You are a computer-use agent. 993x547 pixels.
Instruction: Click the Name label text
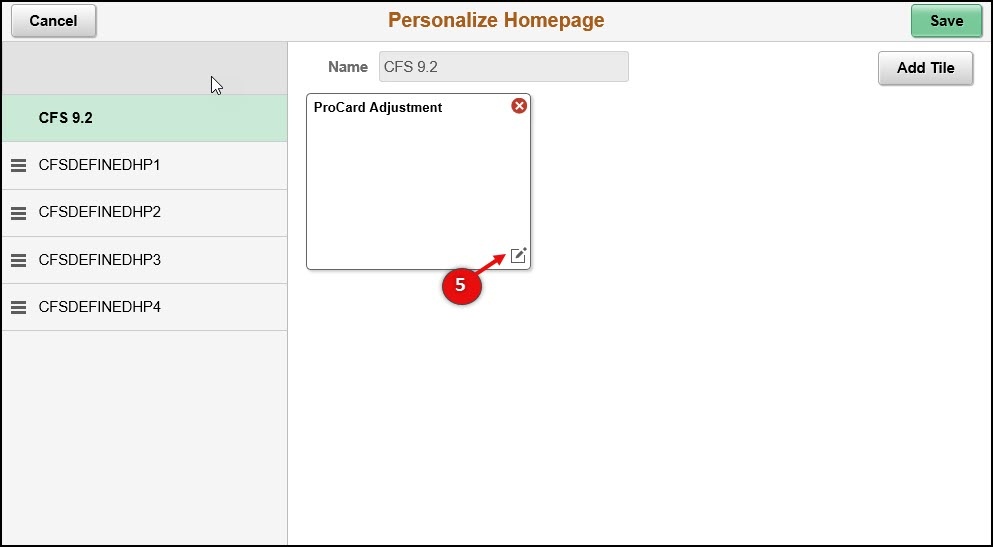(348, 67)
